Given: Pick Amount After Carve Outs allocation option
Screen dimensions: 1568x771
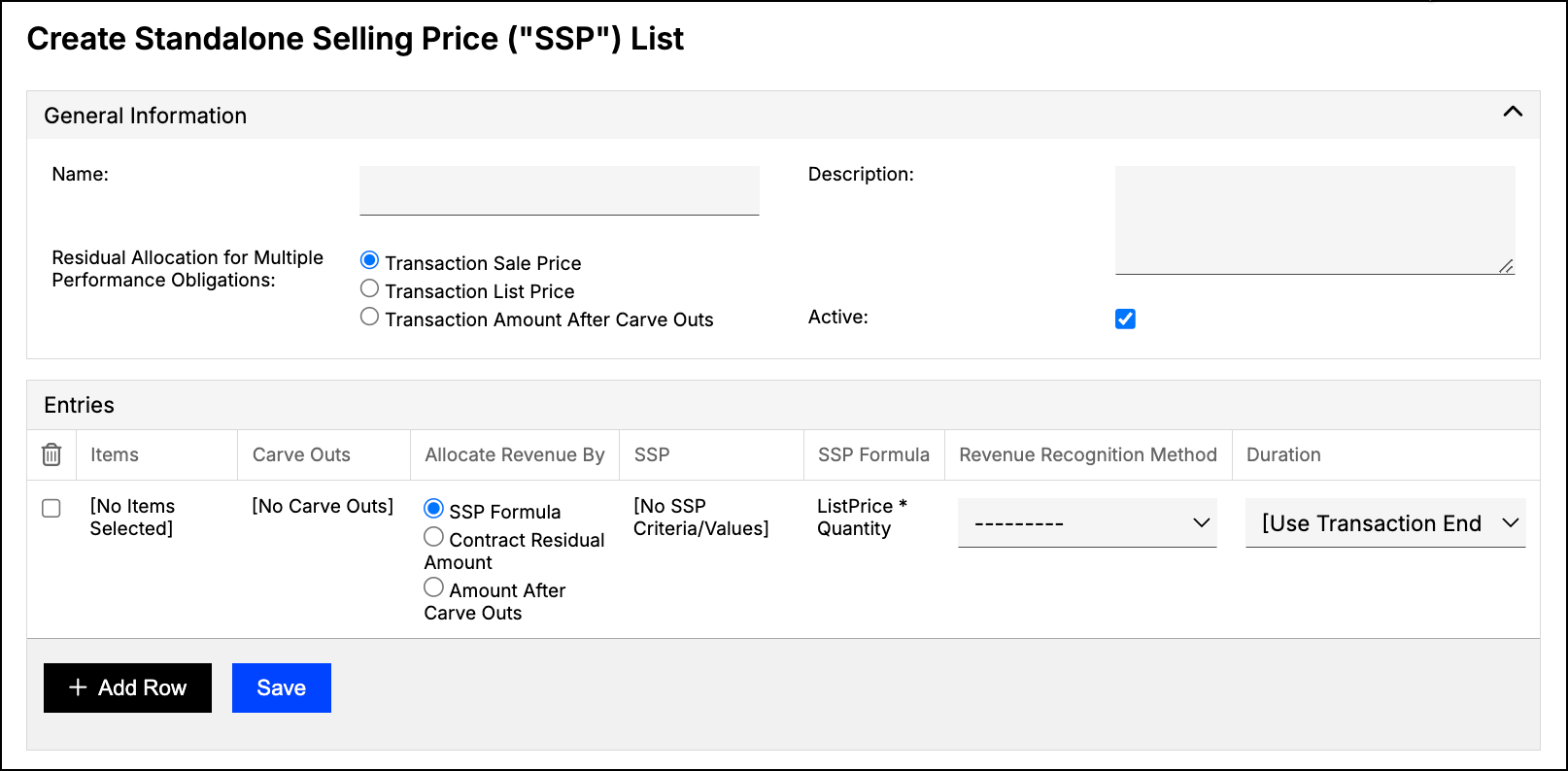Looking at the screenshot, I should click(x=433, y=587).
